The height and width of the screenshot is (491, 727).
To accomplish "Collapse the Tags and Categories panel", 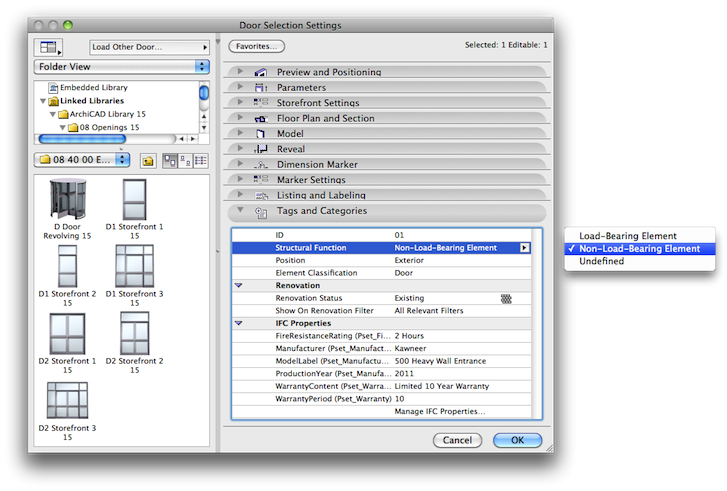I will point(240,210).
